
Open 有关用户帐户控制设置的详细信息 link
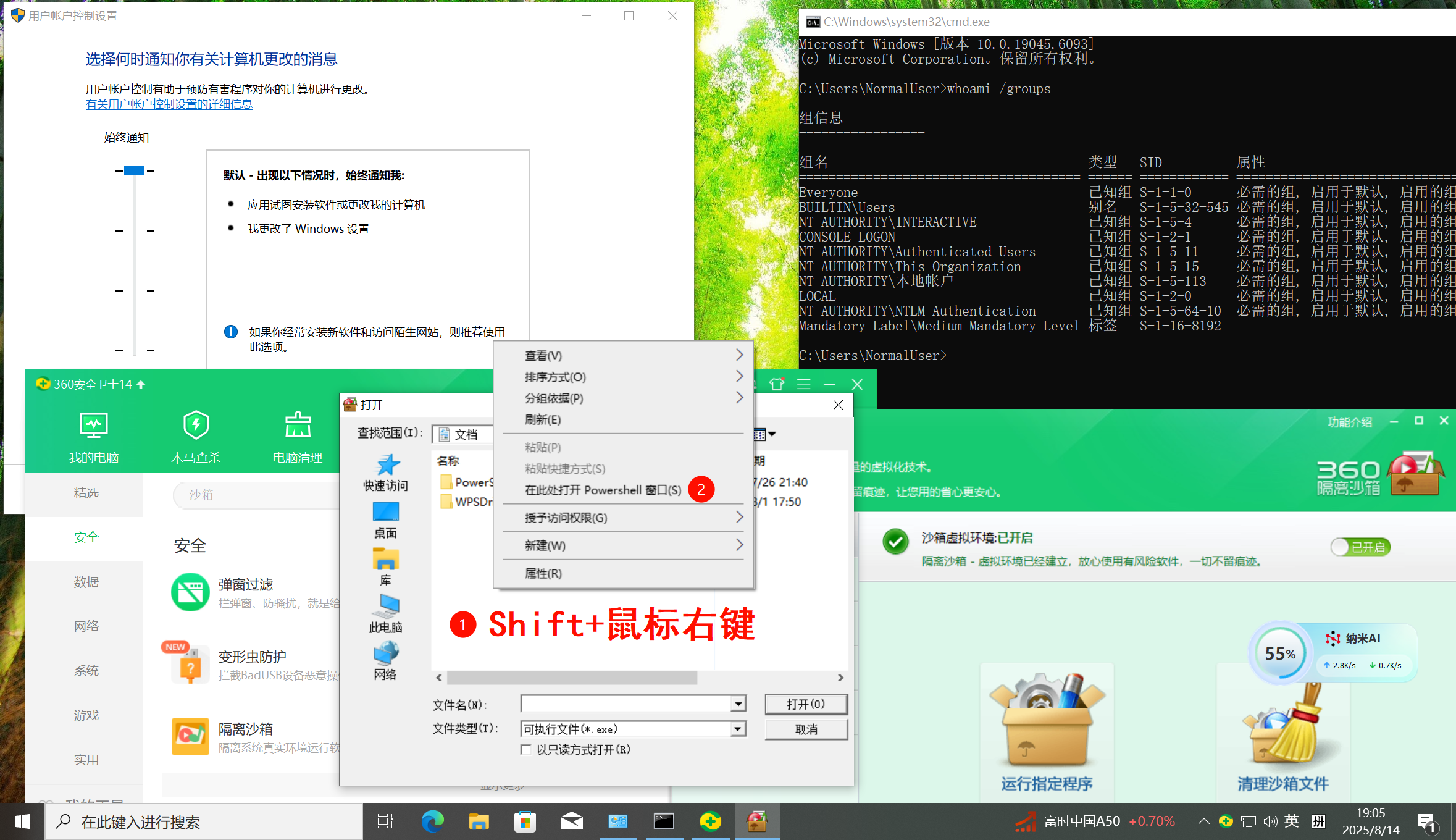[169, 104]
